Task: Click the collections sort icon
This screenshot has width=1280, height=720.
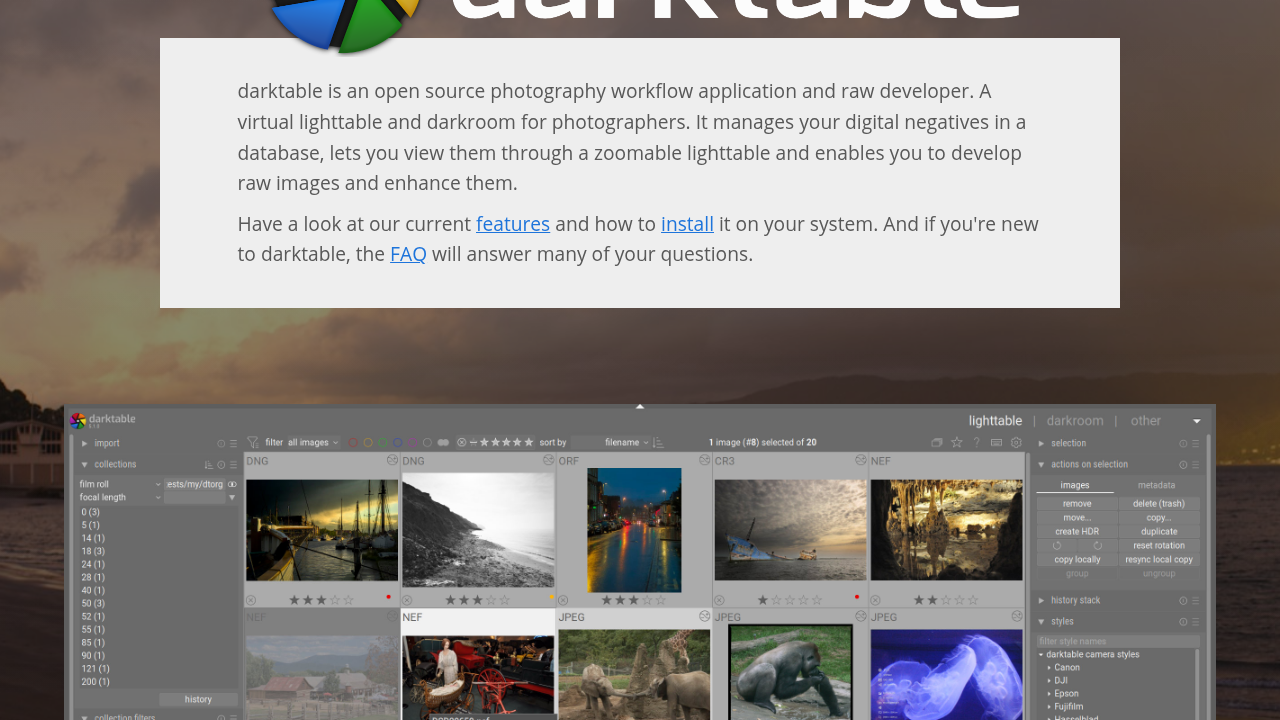Action: coord(209,465)
